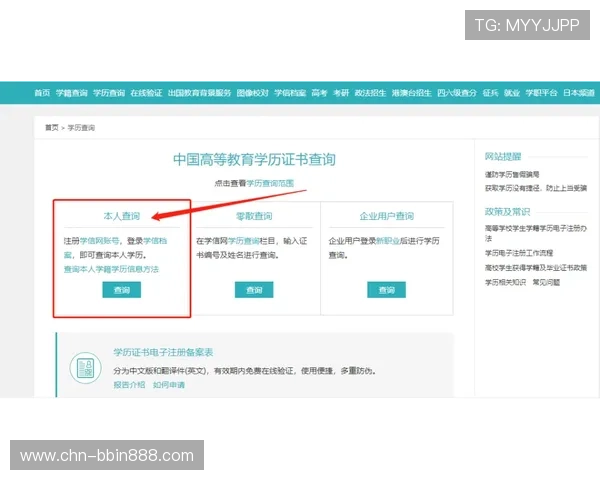Open the 在线验证 menu item
This screenshot has width=600, height=480.
[146, 93]
